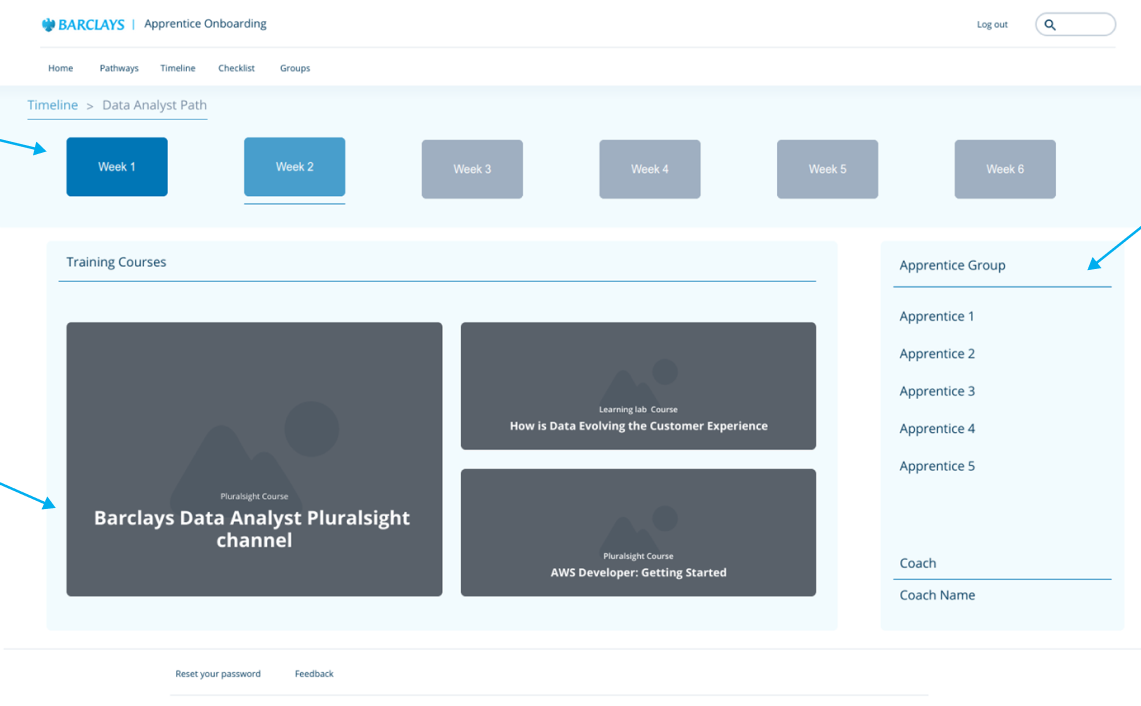The height and width of the screenshot is (706, 1141).
Task: Select the Week 5 tile
Action: click(827, 169)
